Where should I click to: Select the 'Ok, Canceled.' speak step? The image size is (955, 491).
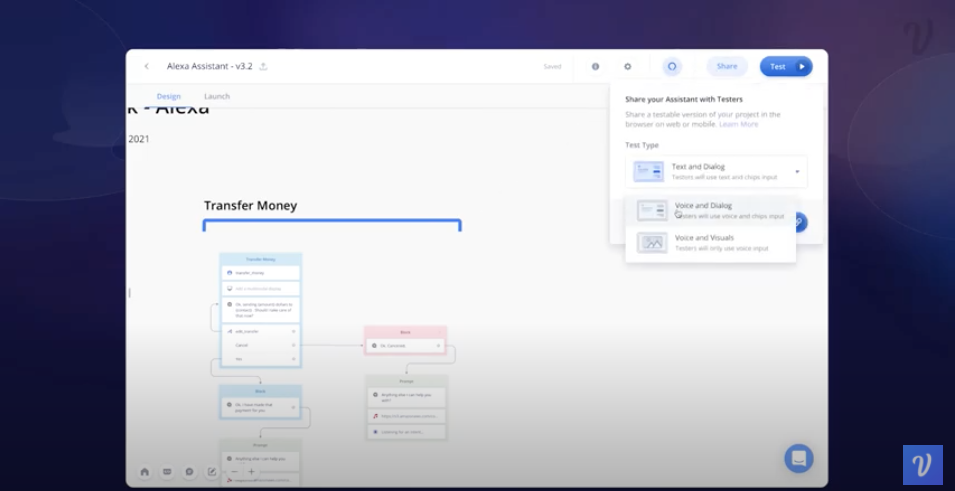406,345
